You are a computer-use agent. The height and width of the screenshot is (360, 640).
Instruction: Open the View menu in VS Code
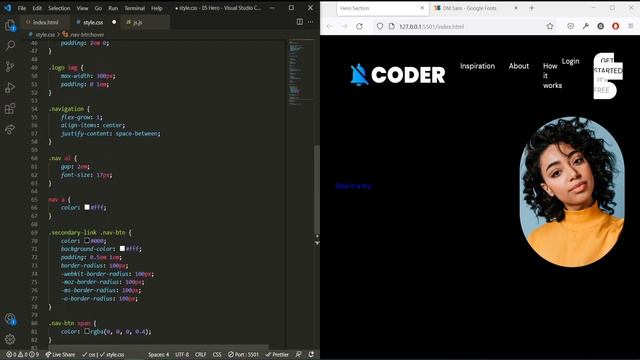point(82,8)
